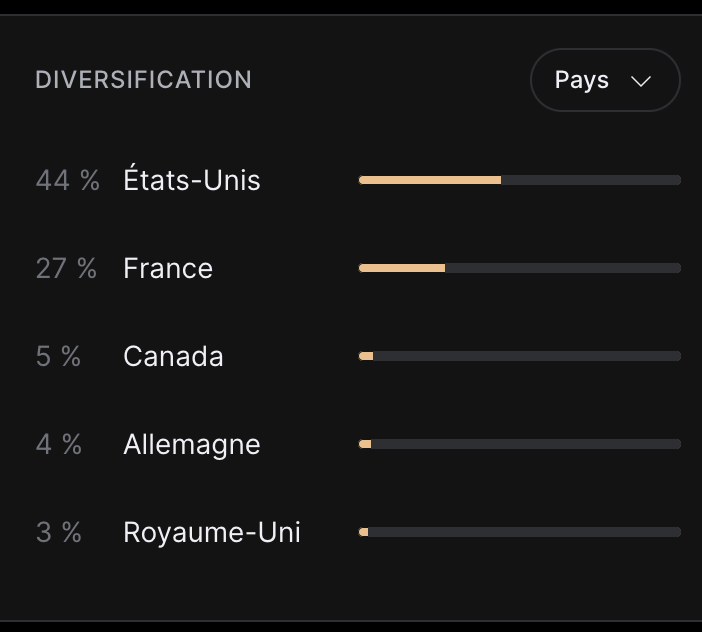The height and width of the screenshot is (632, 702).
Task: Click the gray empty portion of France bar
Action: point(562,268)
